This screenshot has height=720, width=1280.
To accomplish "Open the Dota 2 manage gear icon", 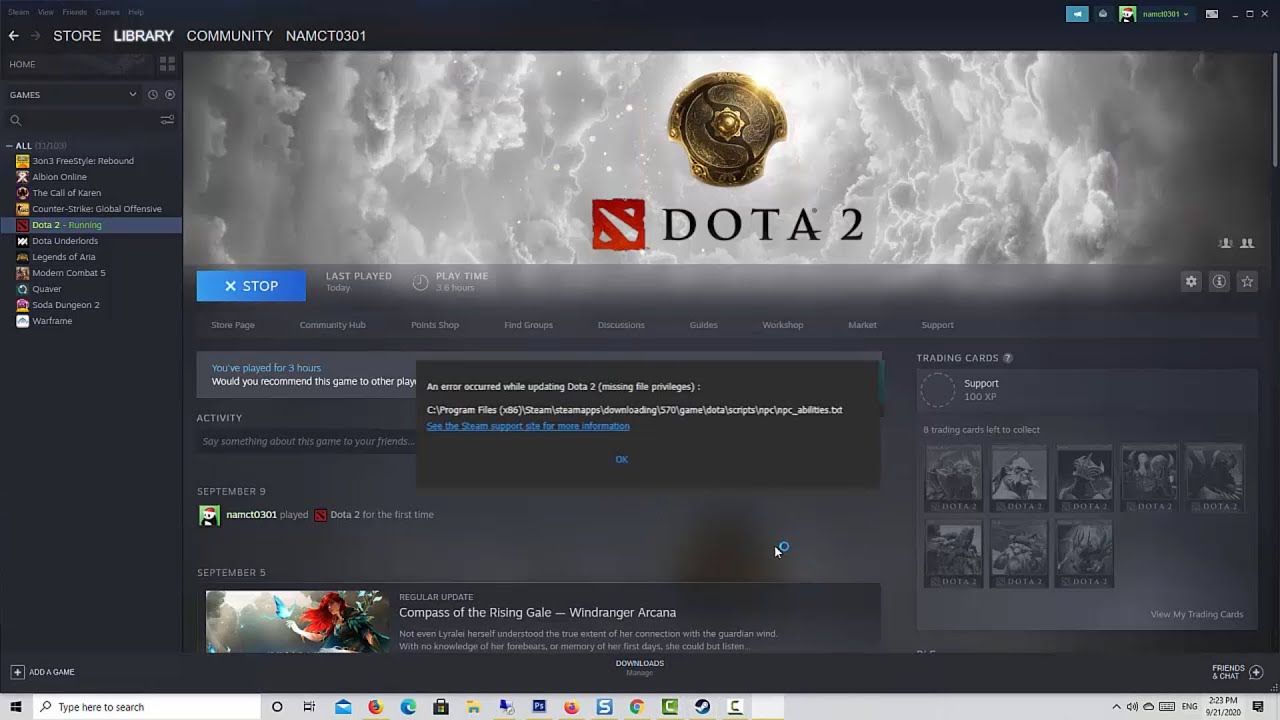I will [x=1191, y=282].
